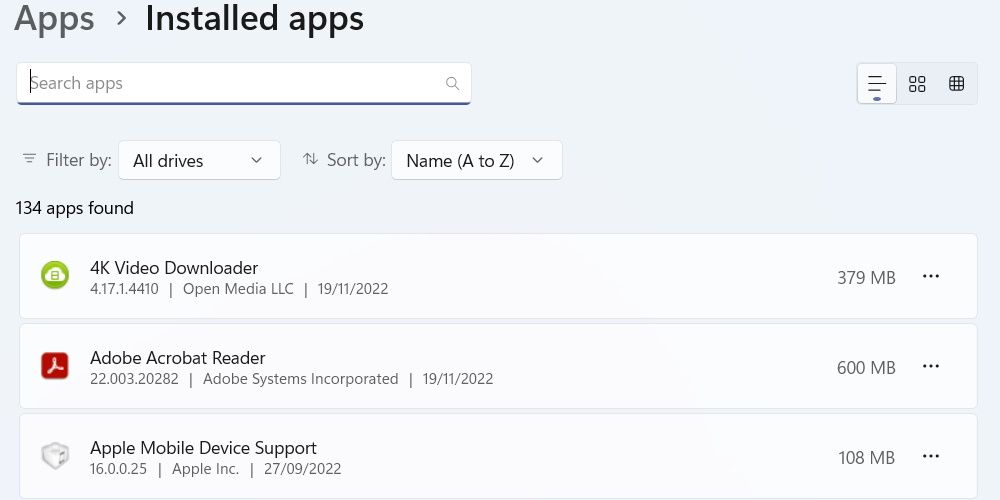Go back to Apps breadcrumb

(x=55, y=18)
